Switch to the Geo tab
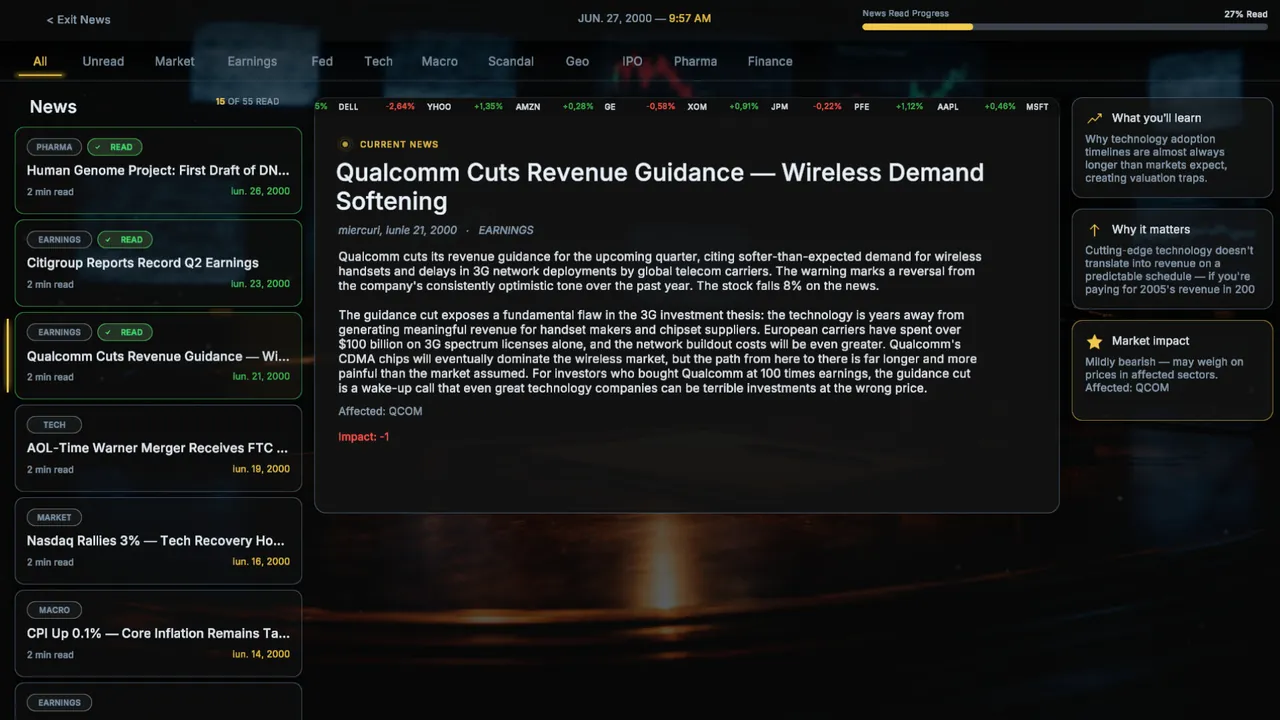Image resolution: width=1280 pixels, height=720 pixels. coord(577,61)
